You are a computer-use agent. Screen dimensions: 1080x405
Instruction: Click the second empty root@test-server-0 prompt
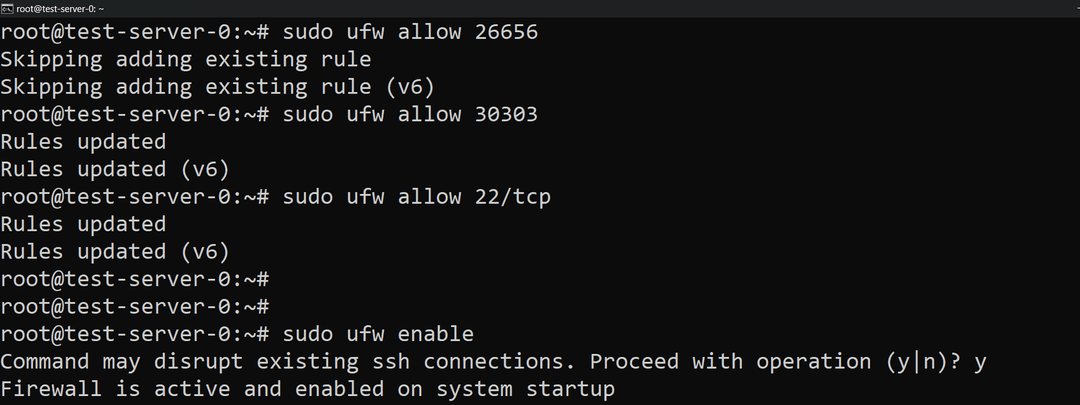(135, 306)
